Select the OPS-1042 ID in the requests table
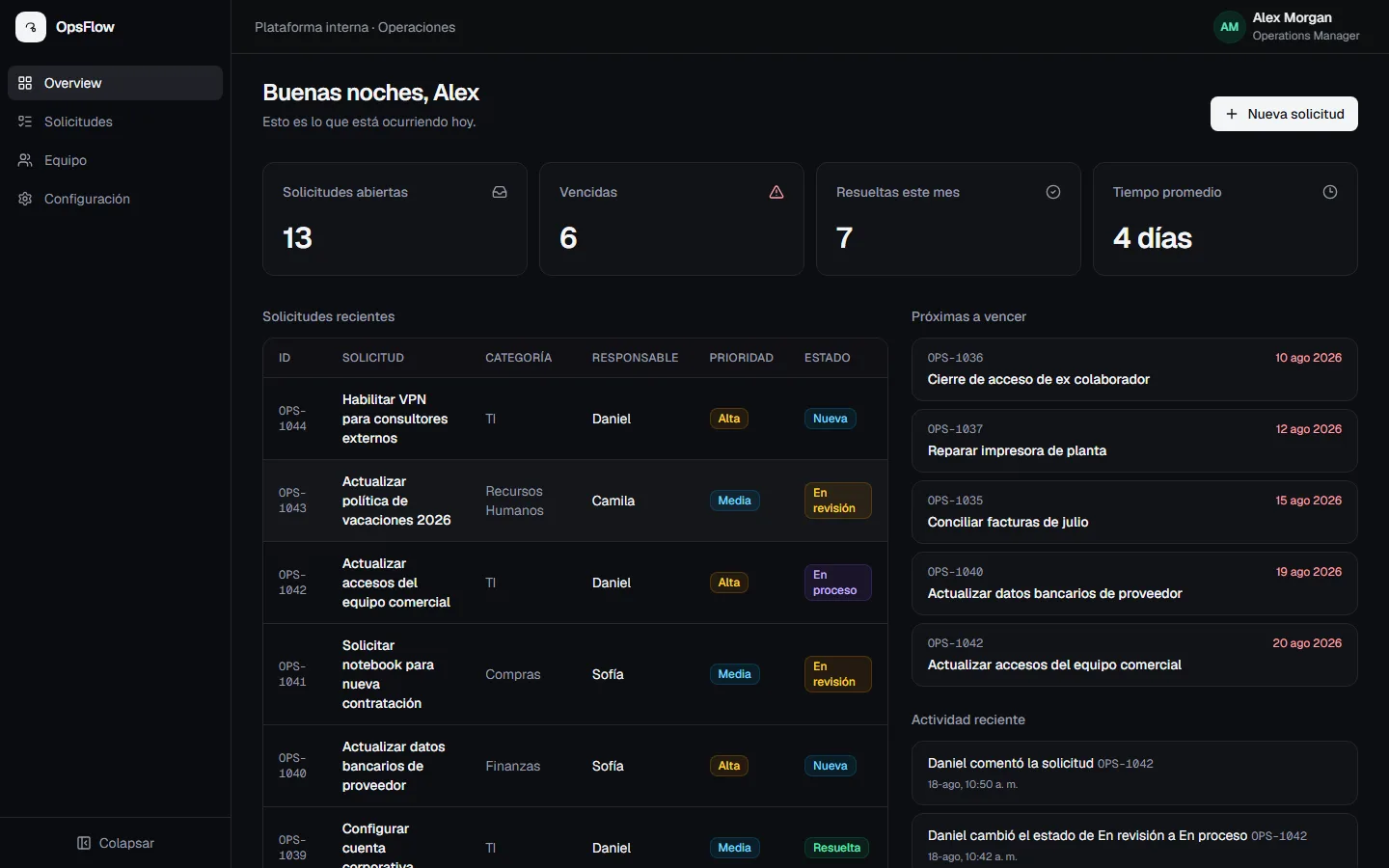 point(292,583)
